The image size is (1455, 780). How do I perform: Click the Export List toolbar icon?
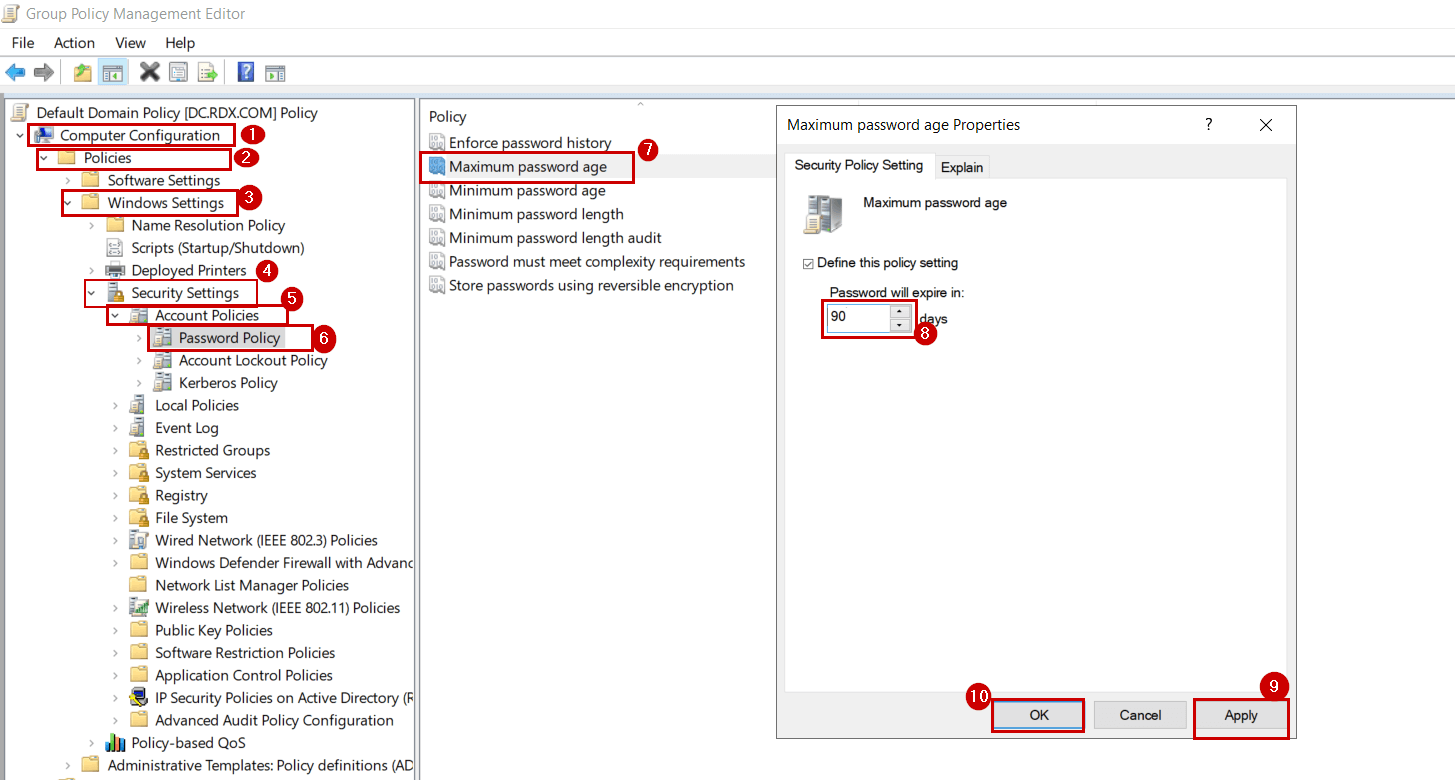click(207, 71)
